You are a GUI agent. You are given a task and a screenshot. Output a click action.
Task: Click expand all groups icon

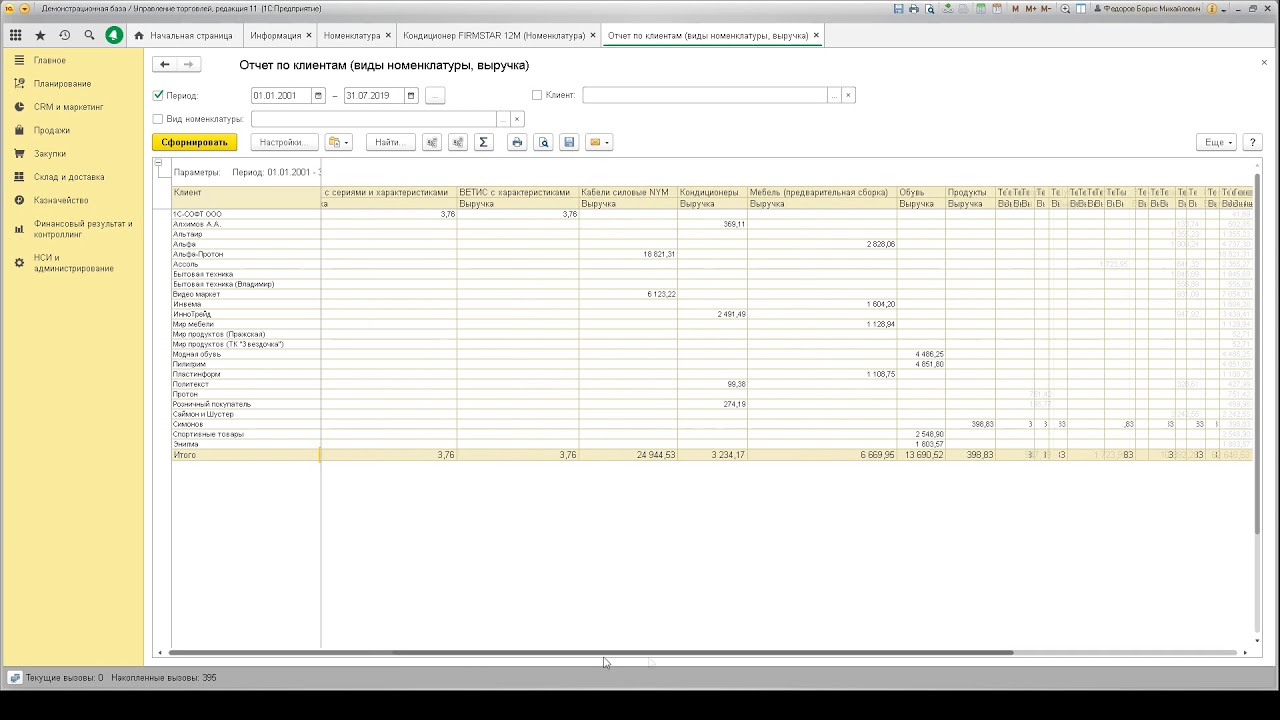point(458,142)
